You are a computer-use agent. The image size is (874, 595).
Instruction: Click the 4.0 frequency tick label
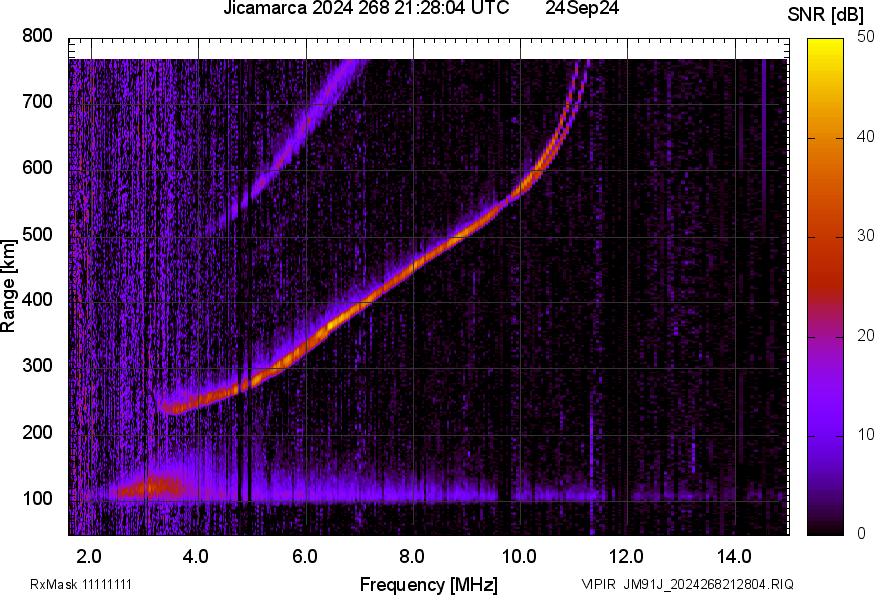[x=196, y=557]
